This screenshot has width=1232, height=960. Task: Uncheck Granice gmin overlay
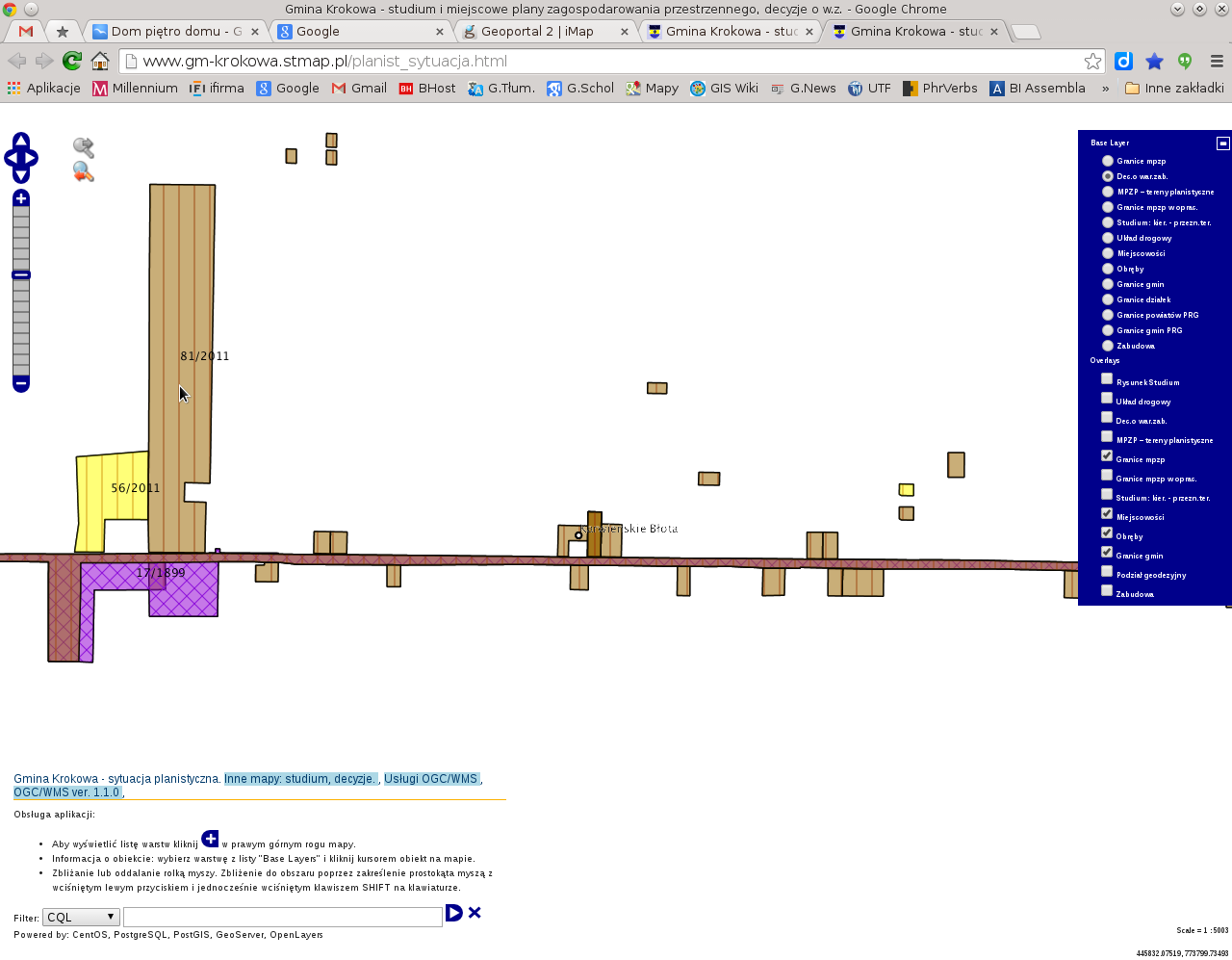[1107, 552]
